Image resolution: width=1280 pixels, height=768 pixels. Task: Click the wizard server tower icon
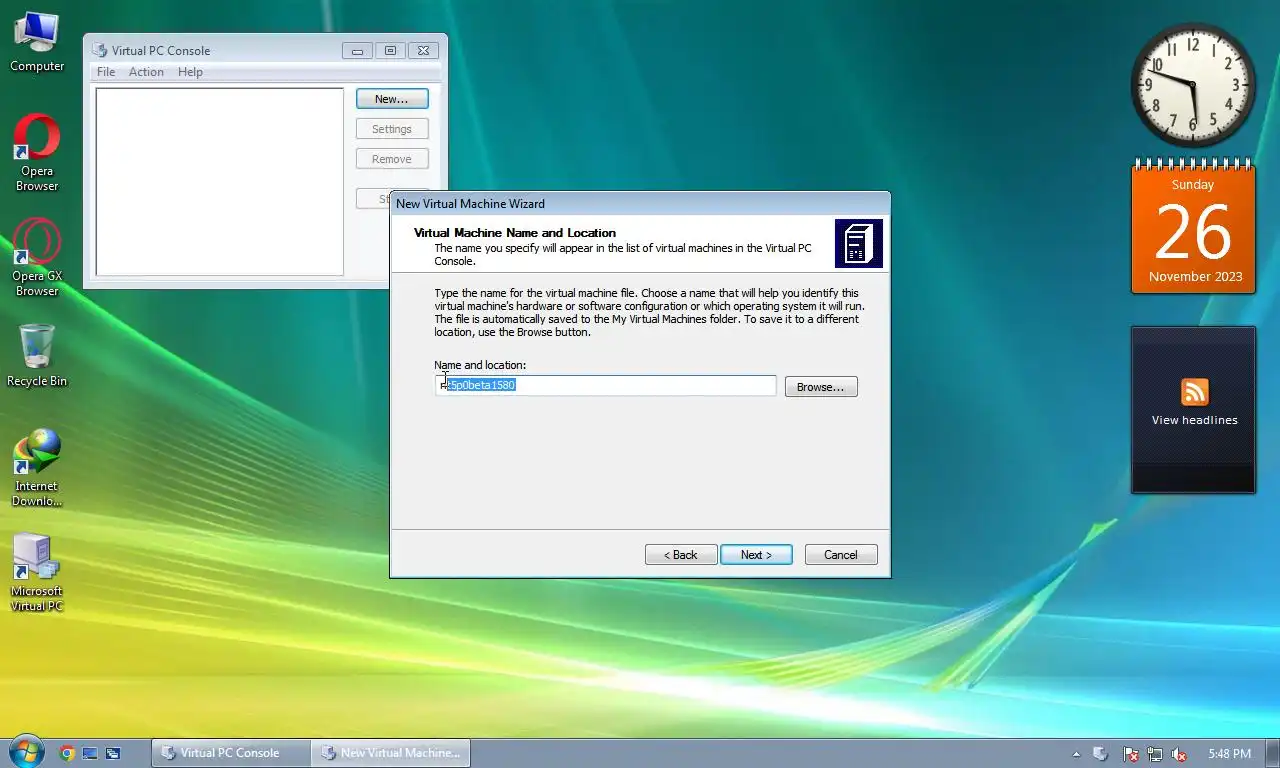(859, 244)
